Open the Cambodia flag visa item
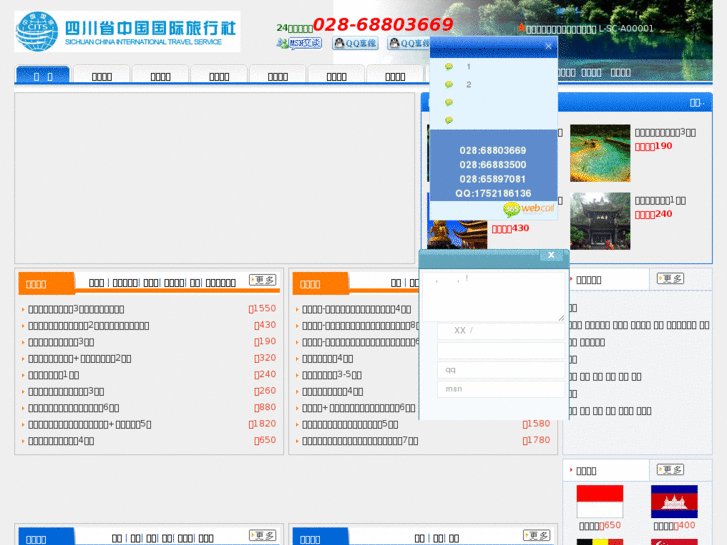 pos(674,501)
